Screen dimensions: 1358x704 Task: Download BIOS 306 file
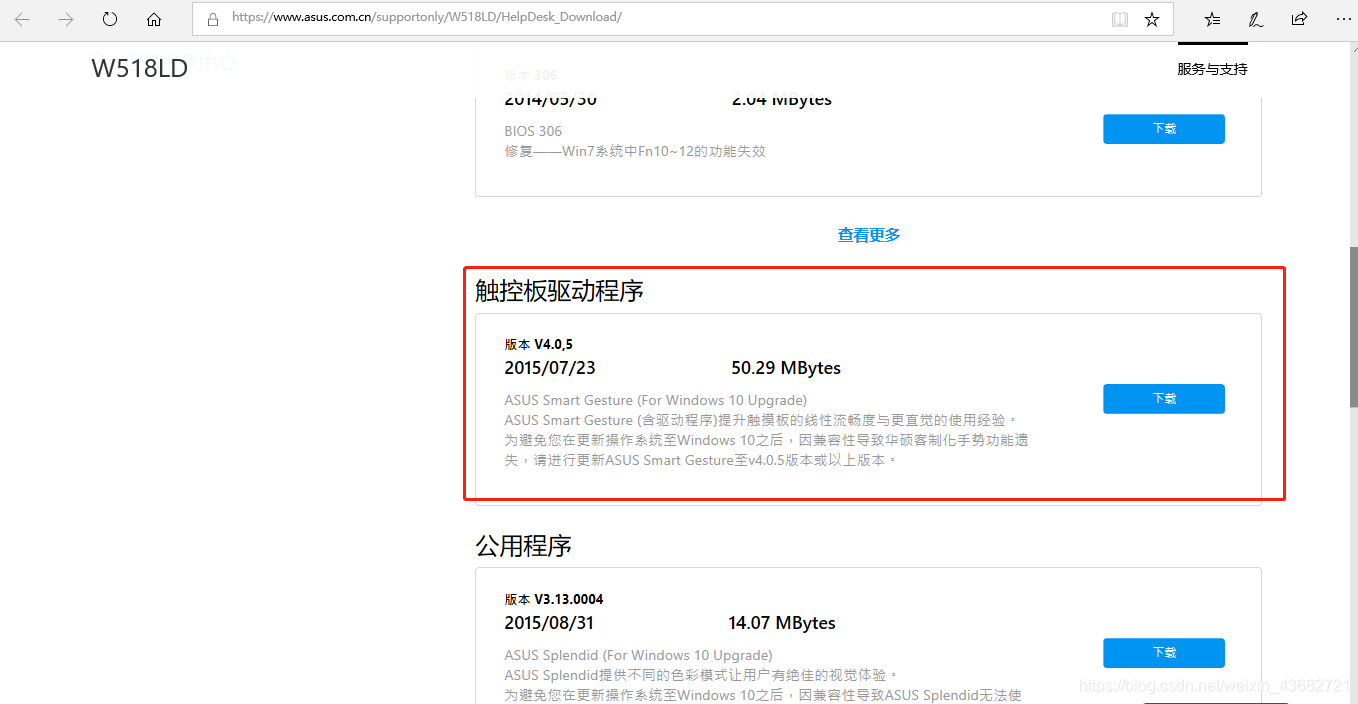(1164, 129)
